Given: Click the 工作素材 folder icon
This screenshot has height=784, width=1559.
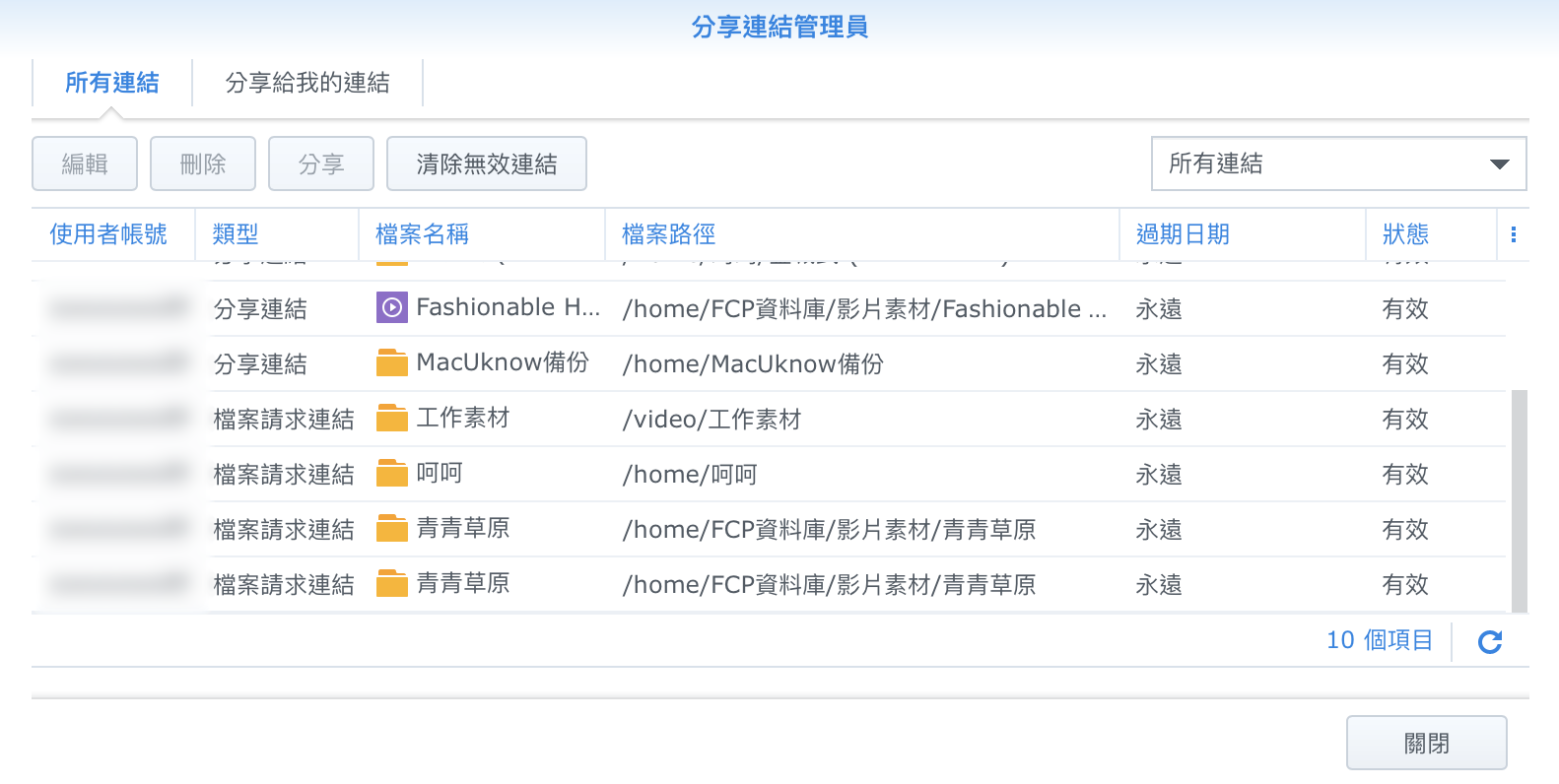Looking at the screenshot, I should [391, 419].
